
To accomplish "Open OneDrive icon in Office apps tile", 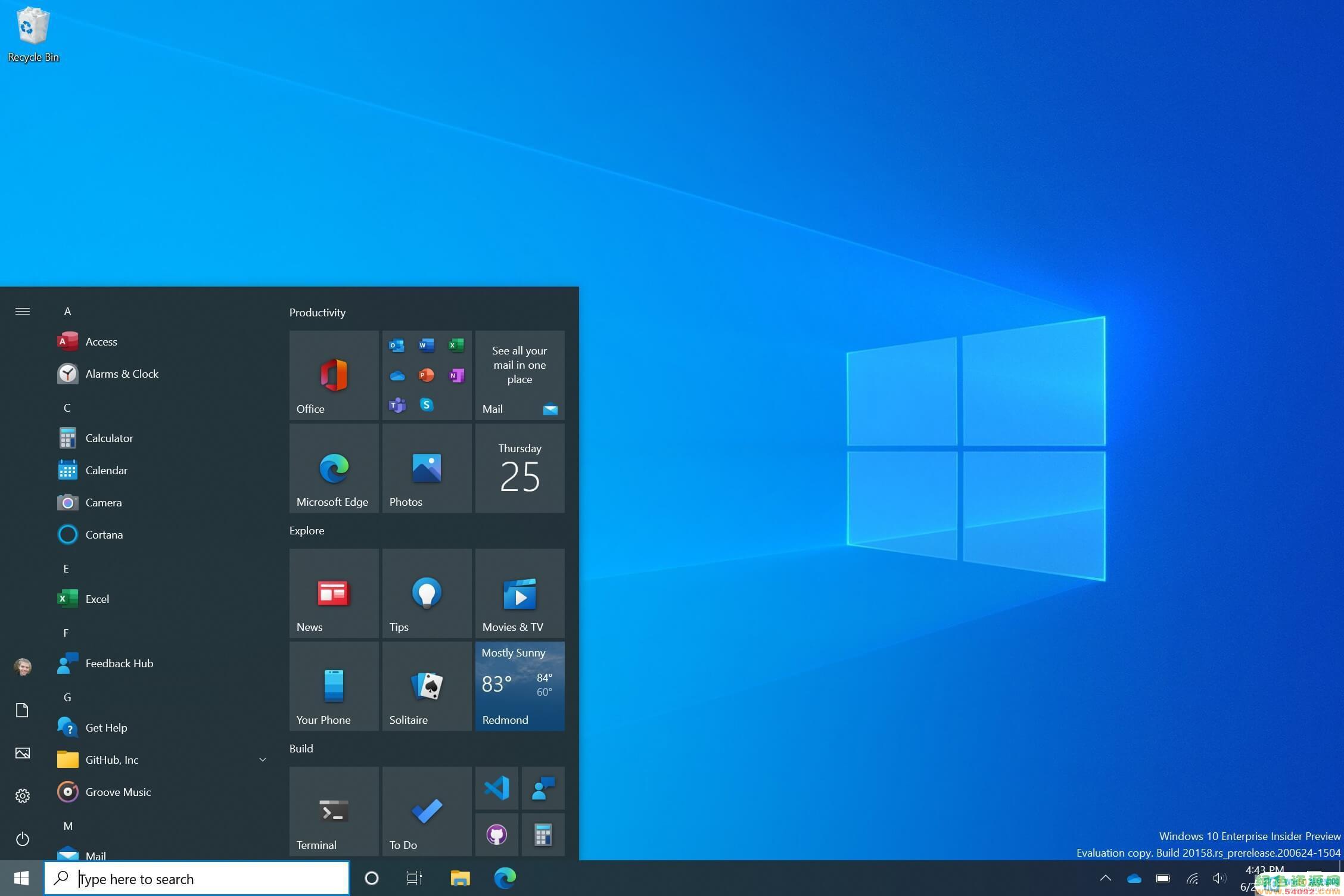I will 397,375.
